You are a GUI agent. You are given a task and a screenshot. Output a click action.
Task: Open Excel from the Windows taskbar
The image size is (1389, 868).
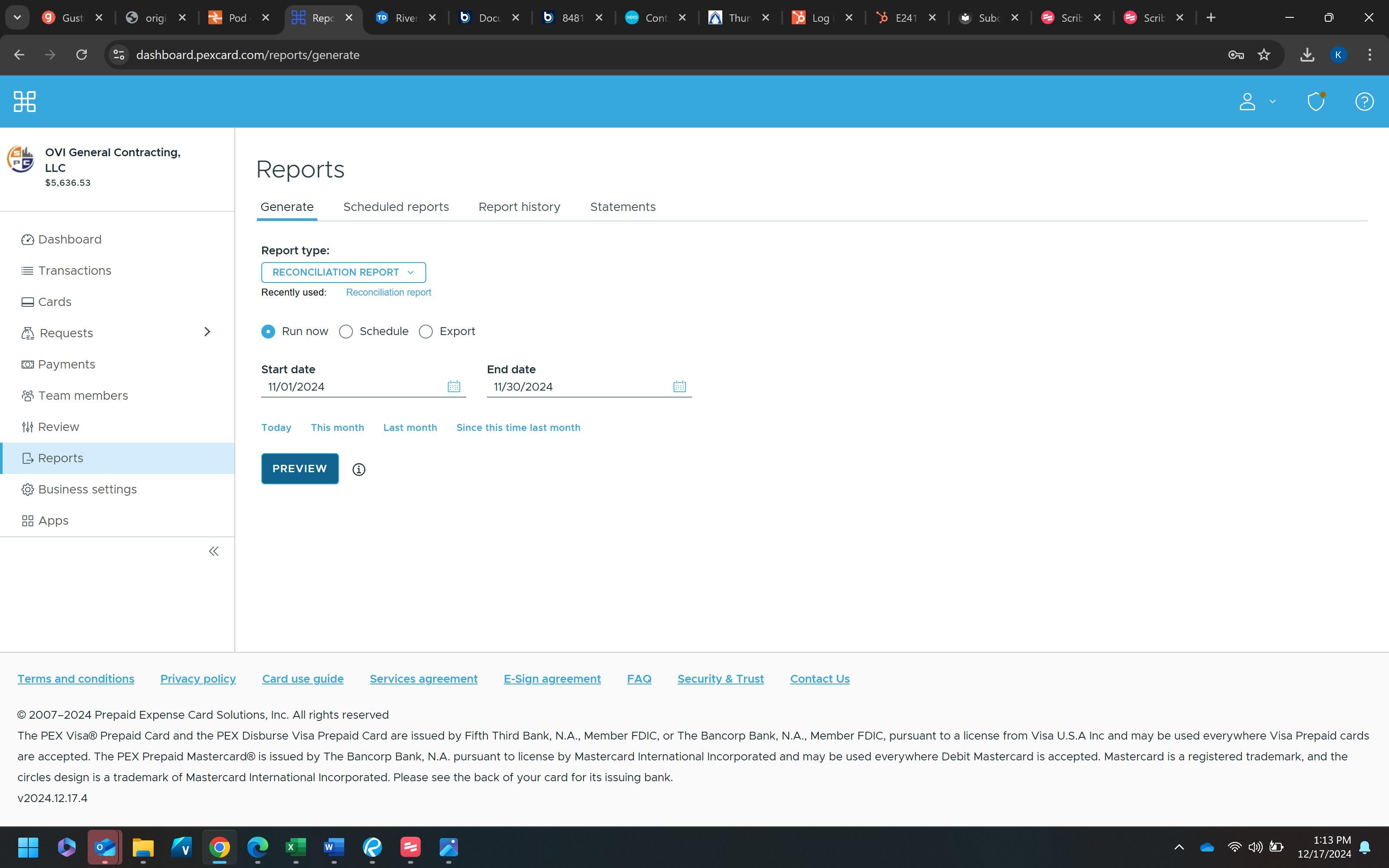coord(296,847)
